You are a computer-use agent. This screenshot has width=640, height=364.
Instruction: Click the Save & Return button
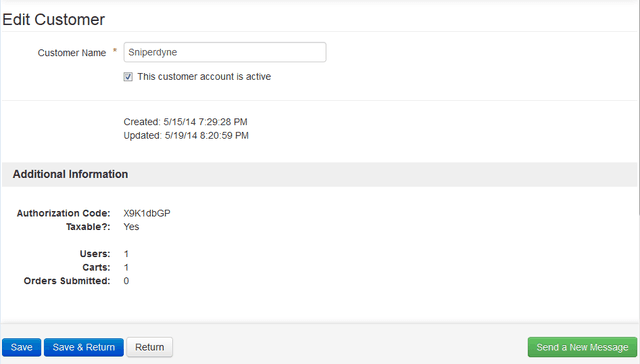84,347
